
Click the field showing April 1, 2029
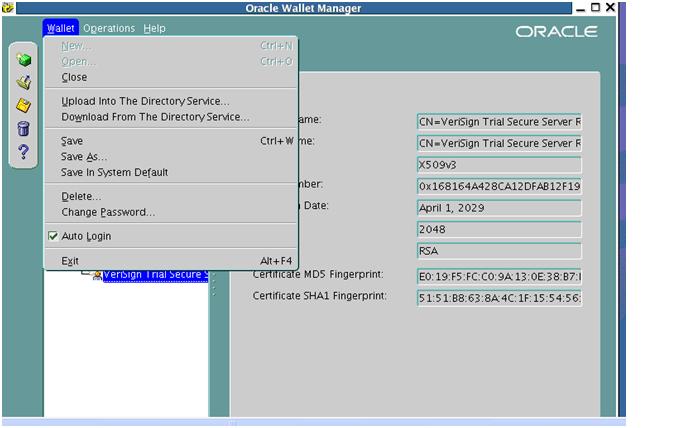pyautogui.click(x=499, y=208)
